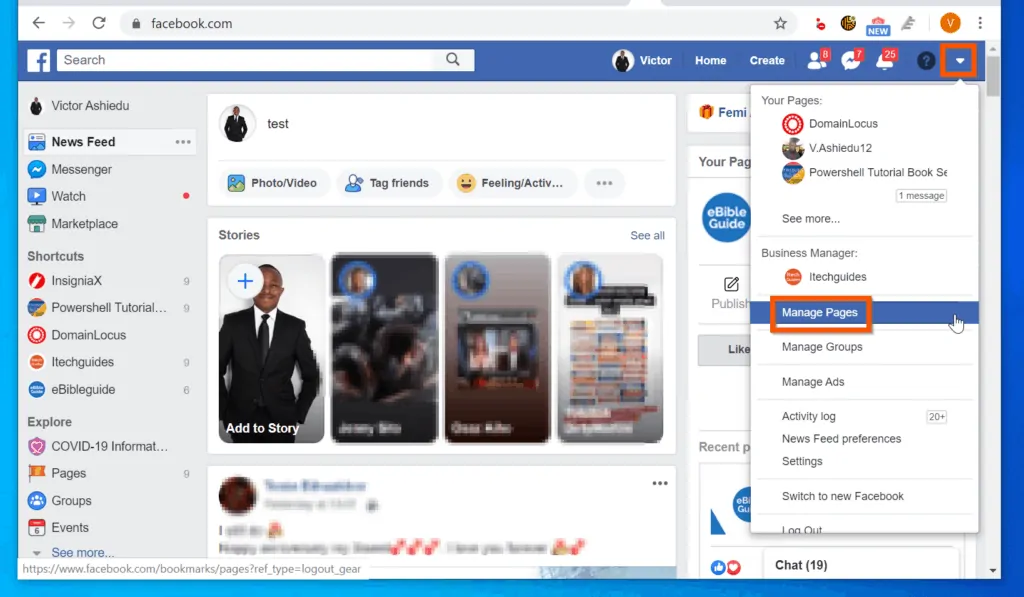Image resolution: width=1024 pixels, height=597 pixels.
Task: Select Powershell Tutorial Book page in menu
Action: [865, 172]
